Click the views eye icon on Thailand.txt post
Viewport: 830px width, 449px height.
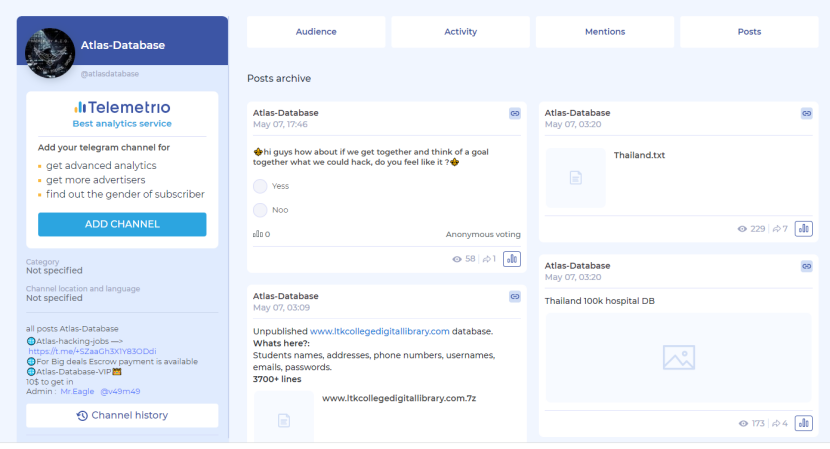coord(742,229)
